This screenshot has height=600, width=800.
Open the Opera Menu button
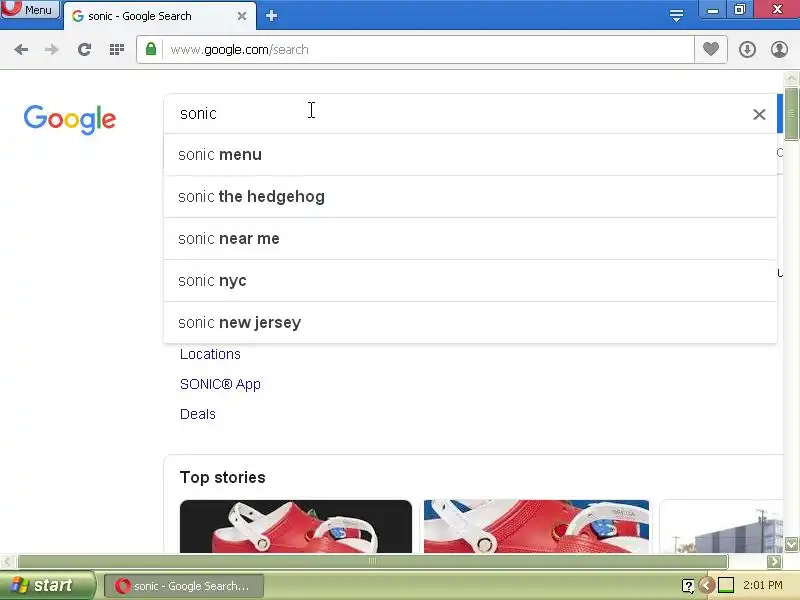(x=30, y=9)
